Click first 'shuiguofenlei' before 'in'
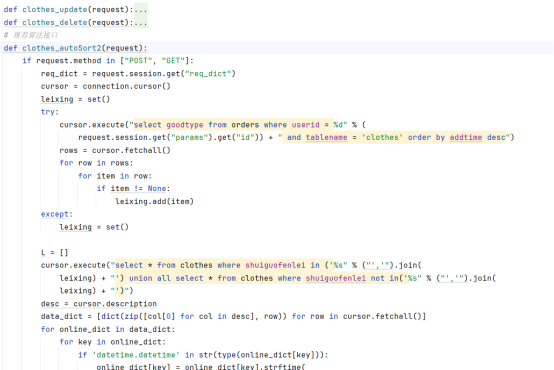 point(275,265)
